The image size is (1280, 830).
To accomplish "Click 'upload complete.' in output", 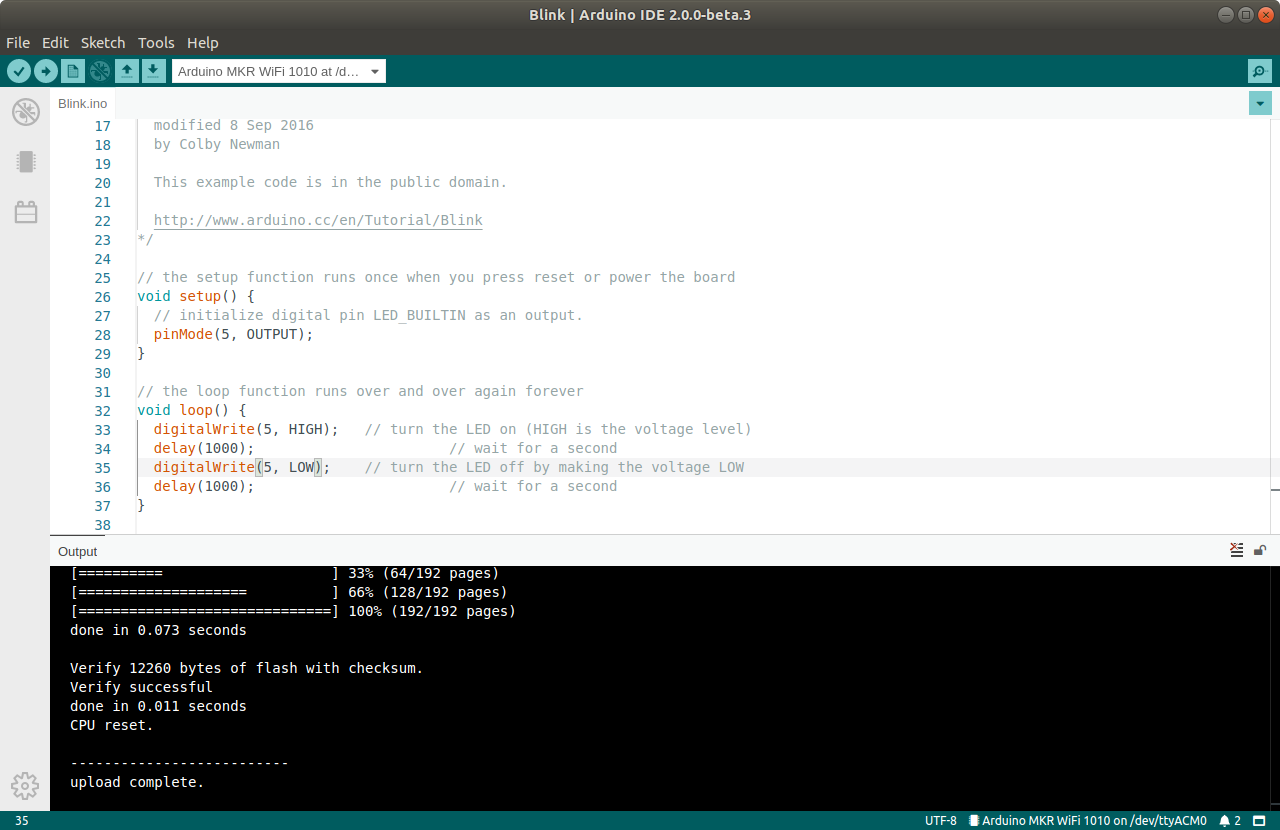I will tap(137, 782).
